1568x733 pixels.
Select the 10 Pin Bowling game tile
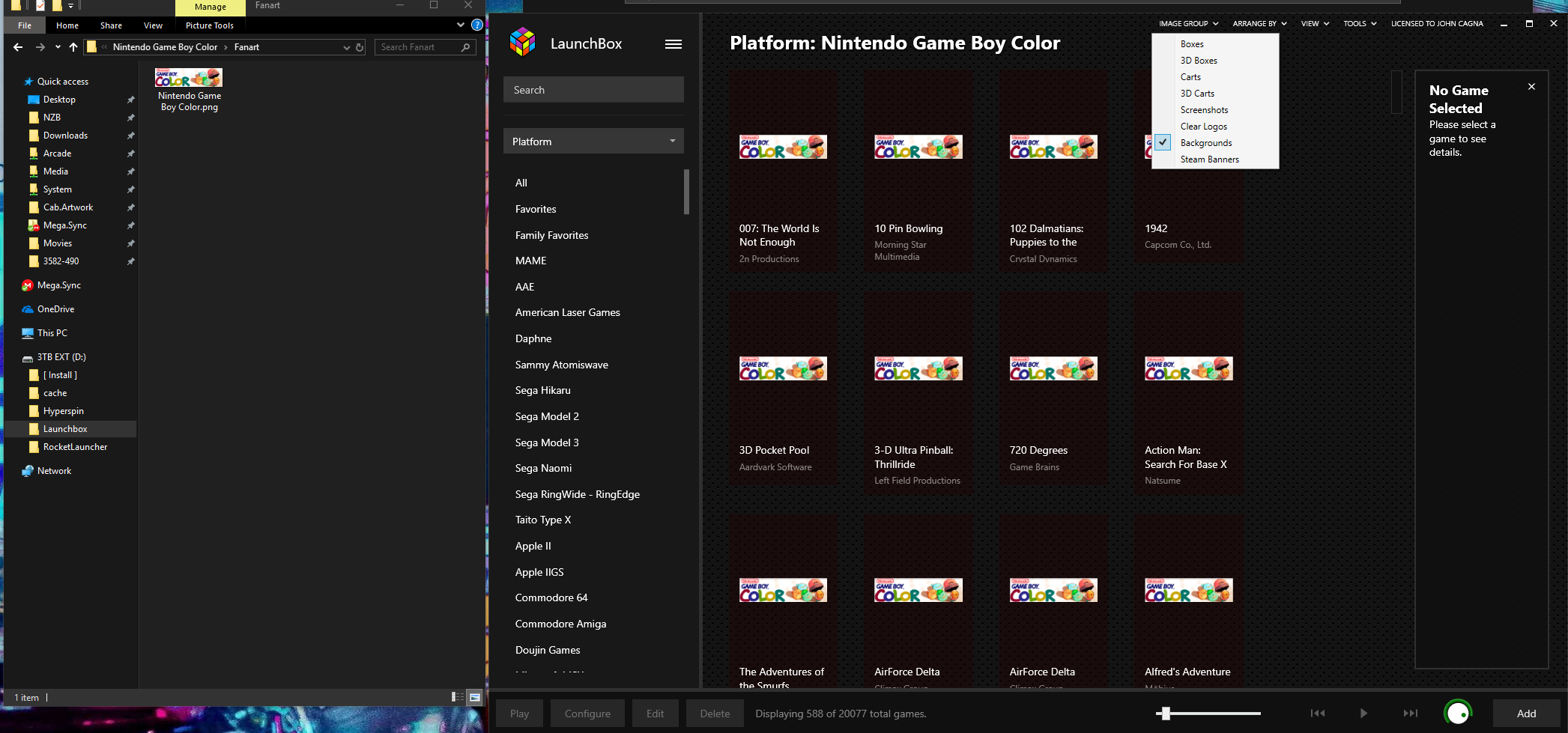pos(918,171)
